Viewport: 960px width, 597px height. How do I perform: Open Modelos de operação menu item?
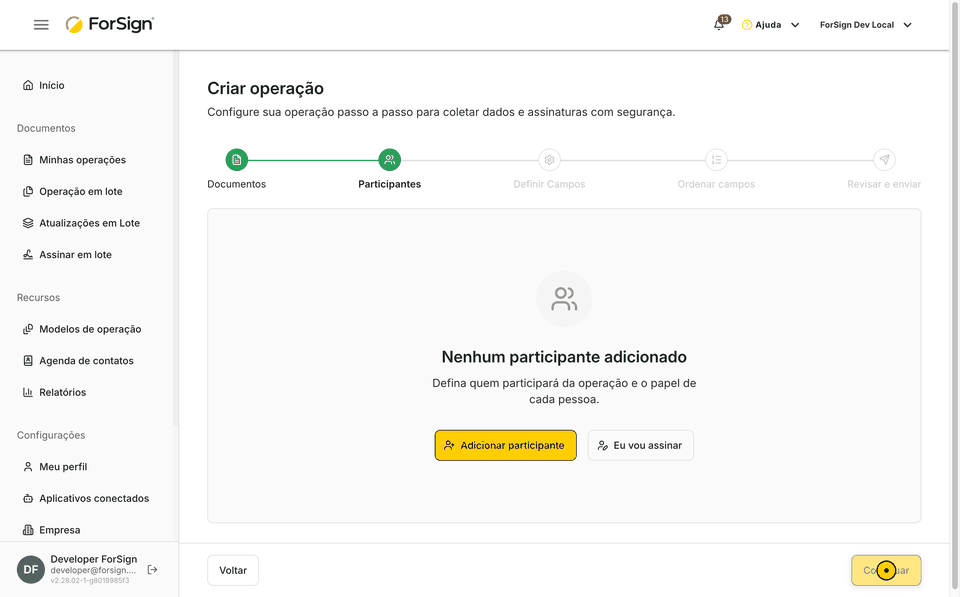click(89, 329)
